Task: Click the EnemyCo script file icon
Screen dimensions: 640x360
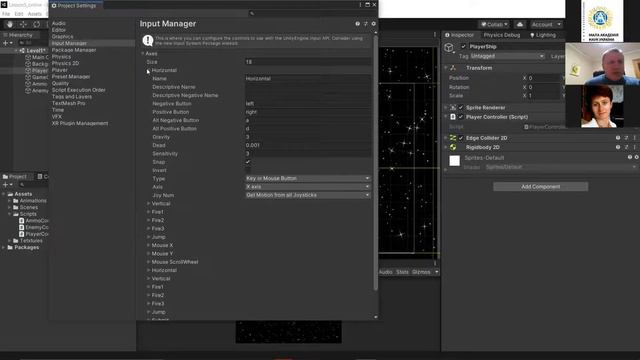Action: click(22, 227)
